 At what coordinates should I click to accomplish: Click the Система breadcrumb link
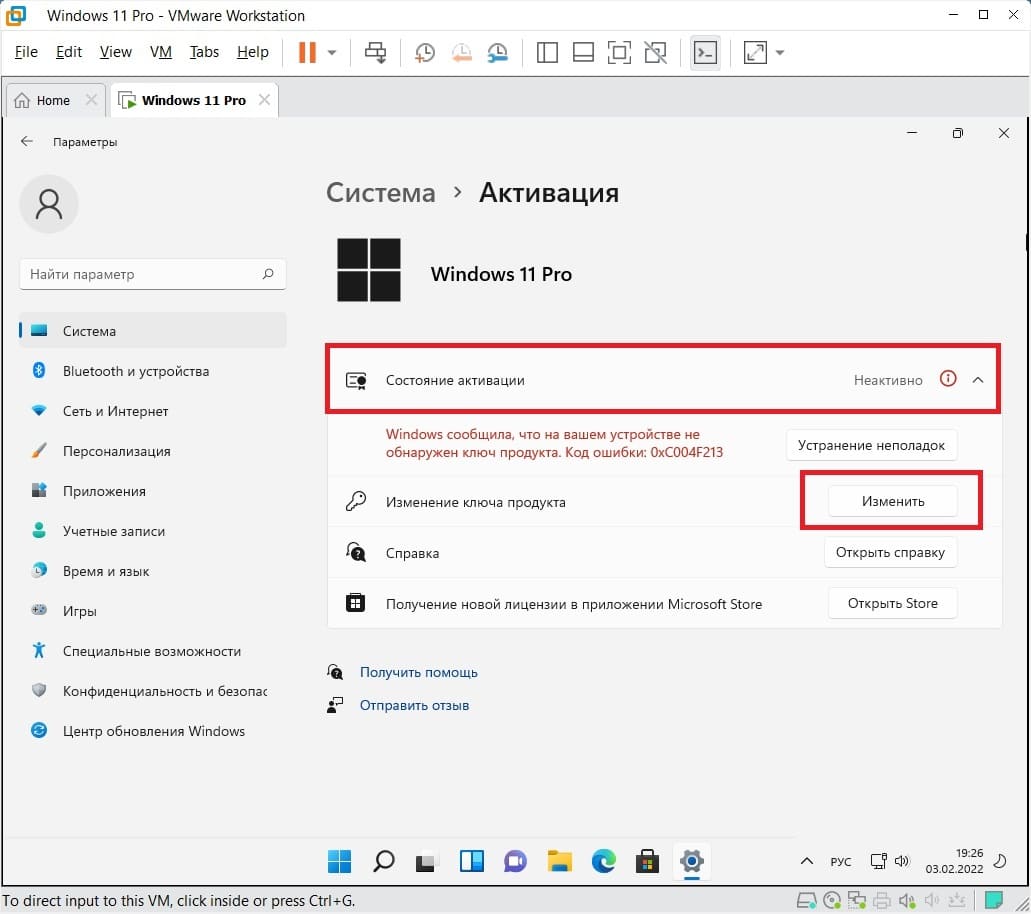pyautogui.click(x=381, y=193)
